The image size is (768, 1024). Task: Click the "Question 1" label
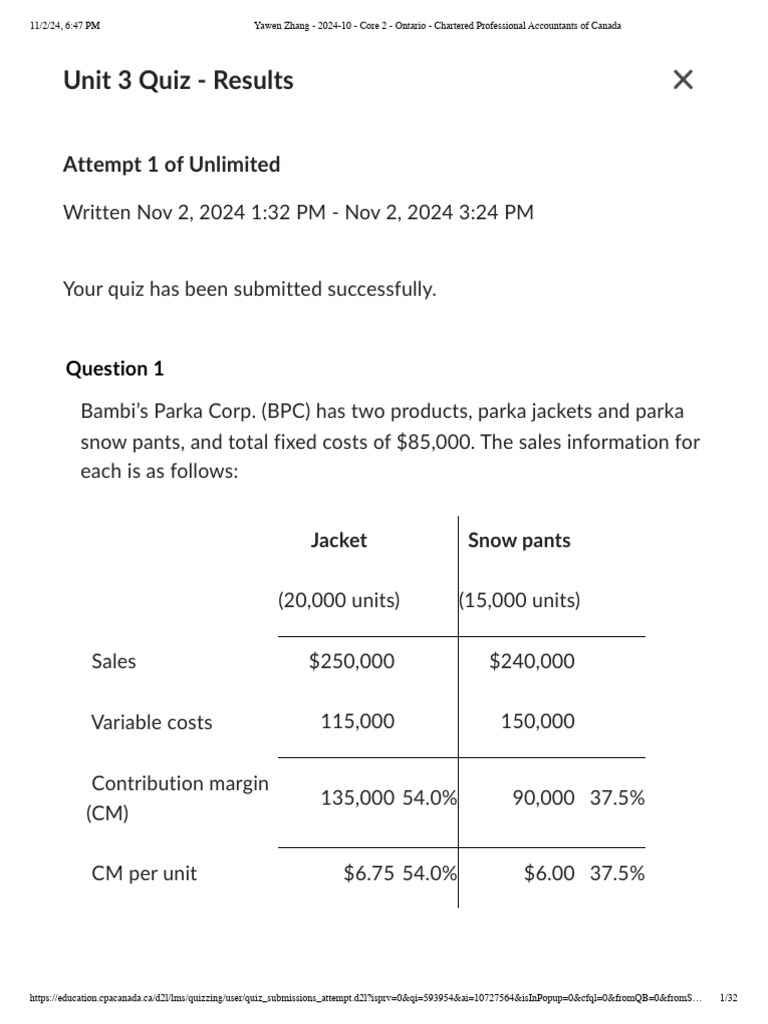115,368
